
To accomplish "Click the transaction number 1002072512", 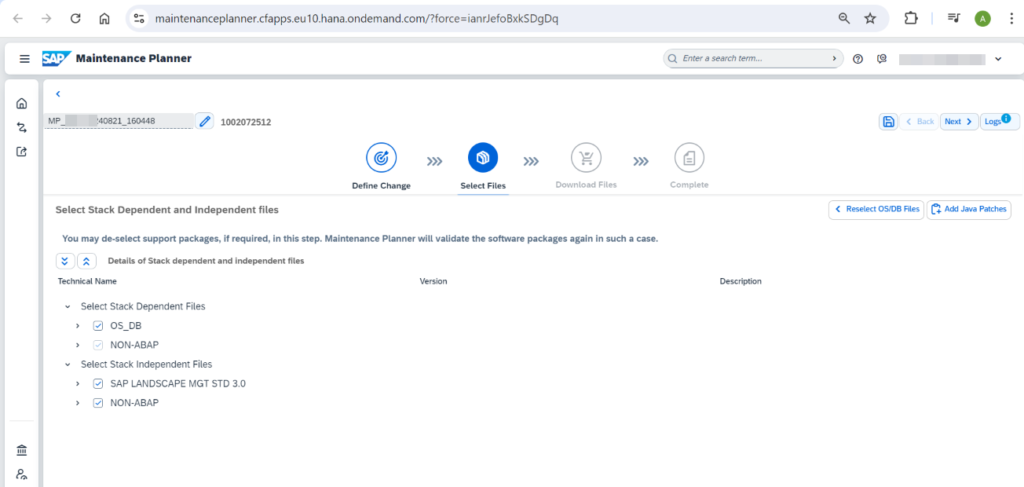I will click(246, 122).
